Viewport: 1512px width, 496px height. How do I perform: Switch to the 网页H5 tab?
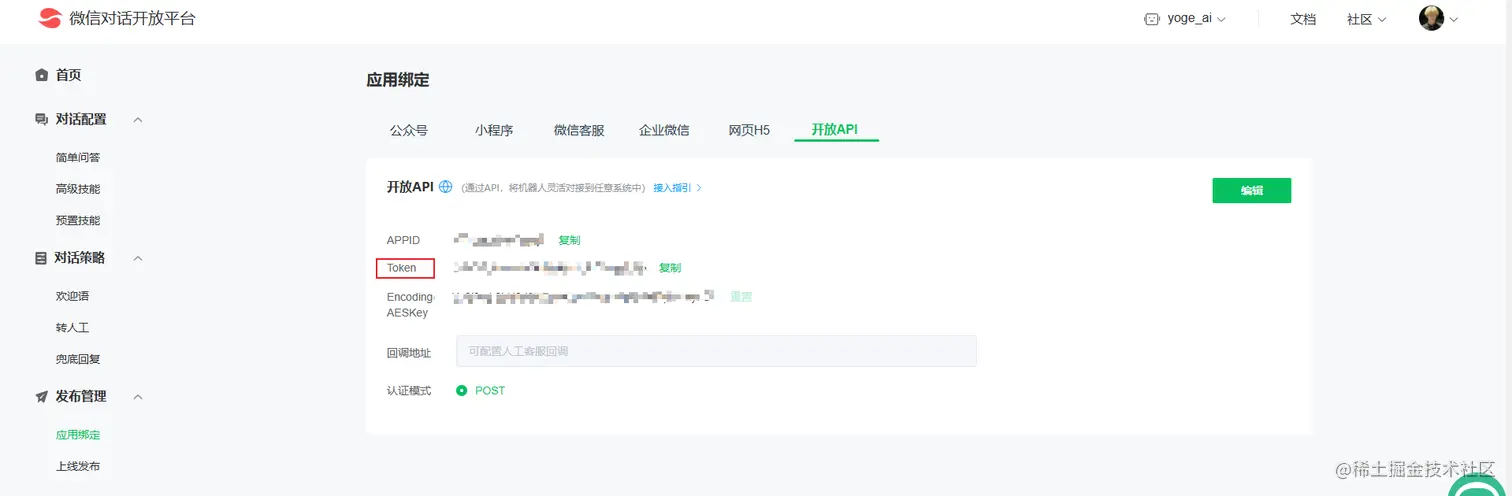(749, 130)
